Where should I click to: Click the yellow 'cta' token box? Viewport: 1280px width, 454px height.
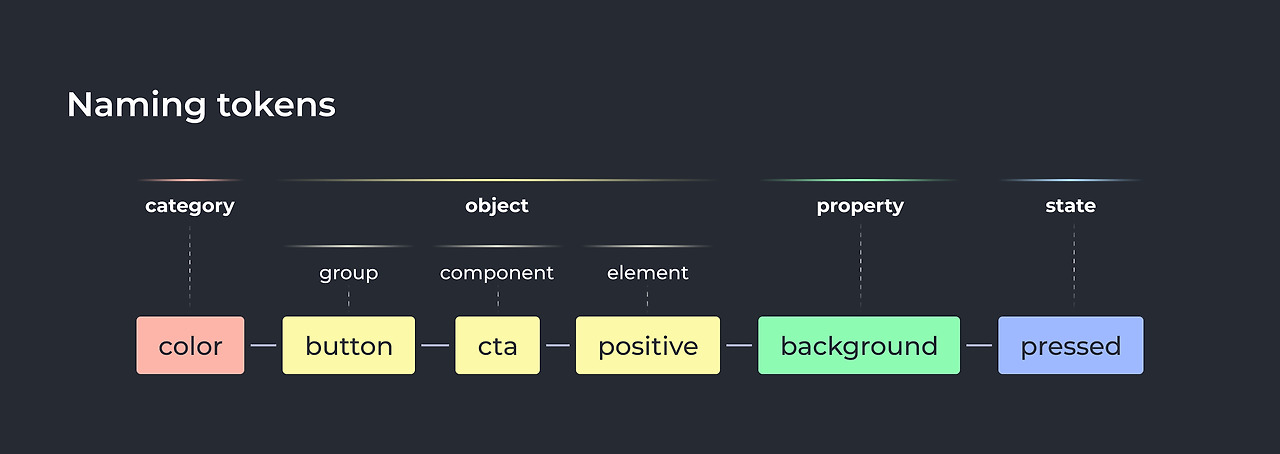[x=497, y=345]
